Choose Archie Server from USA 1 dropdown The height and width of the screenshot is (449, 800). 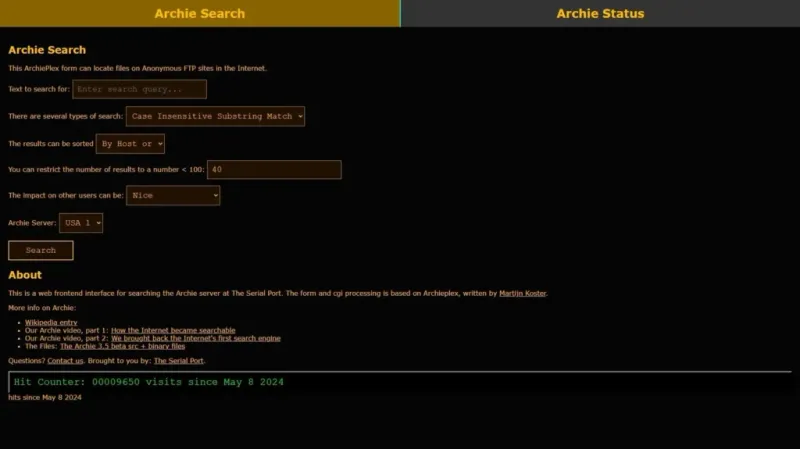click(x=81, y=223)
